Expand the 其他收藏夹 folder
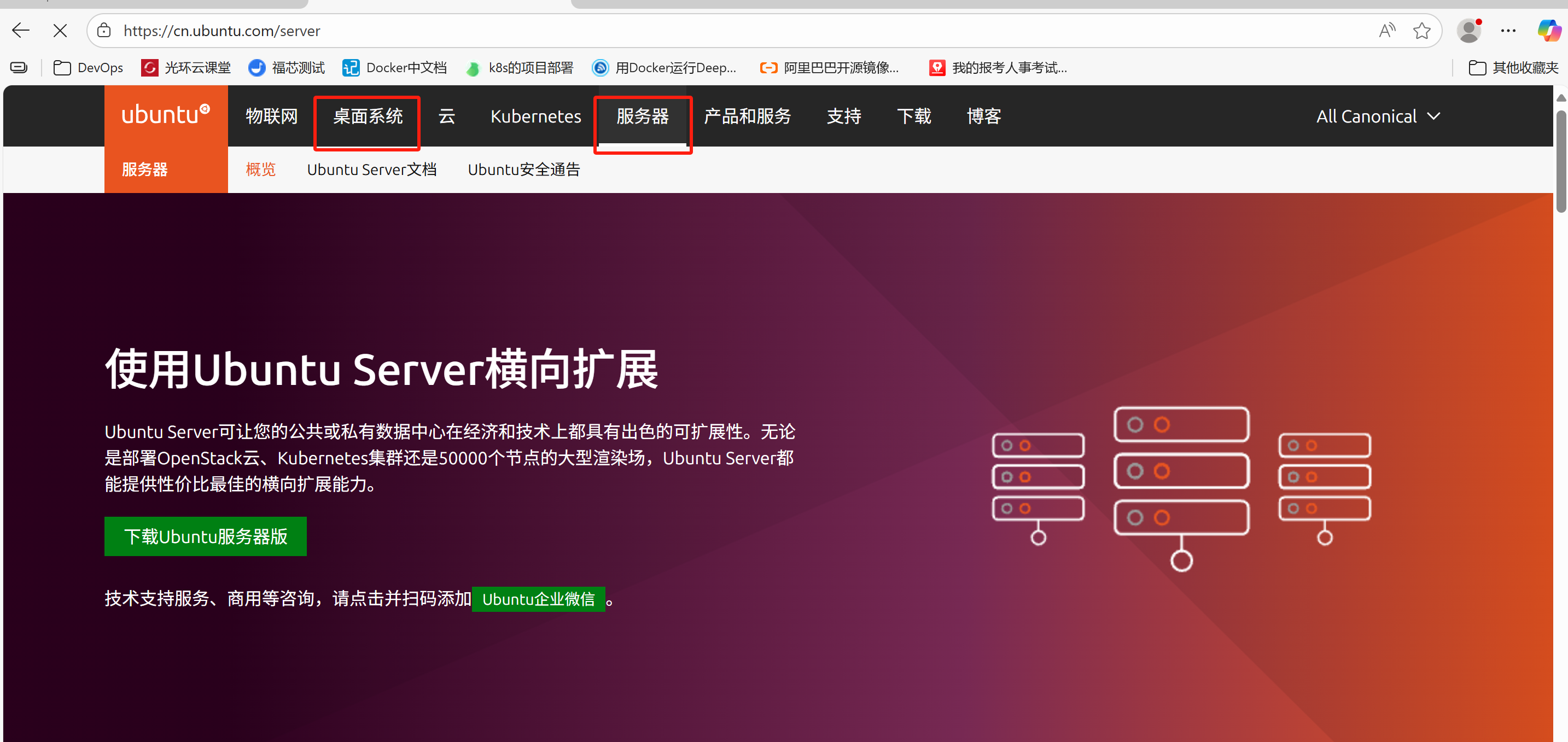The width and height of the screenshot is (1568, 742). tap(1513, 68)
